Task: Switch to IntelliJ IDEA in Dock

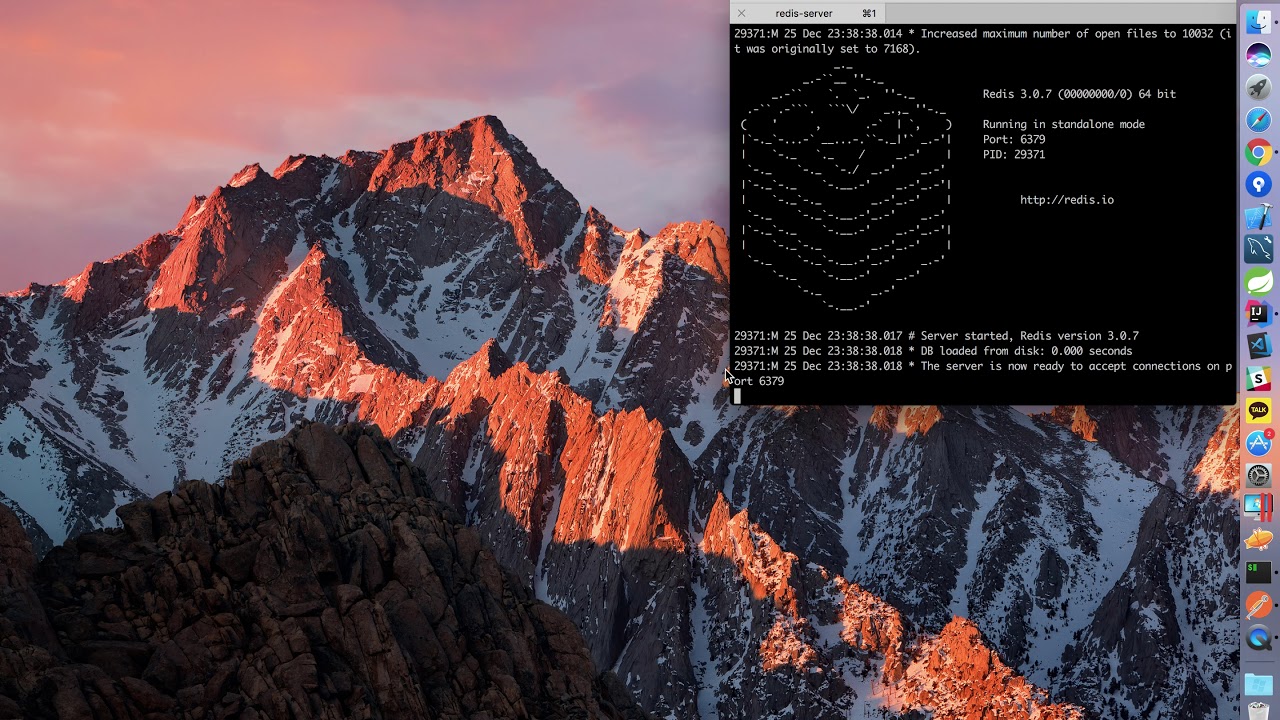Action: click(x=1259, y=313)
